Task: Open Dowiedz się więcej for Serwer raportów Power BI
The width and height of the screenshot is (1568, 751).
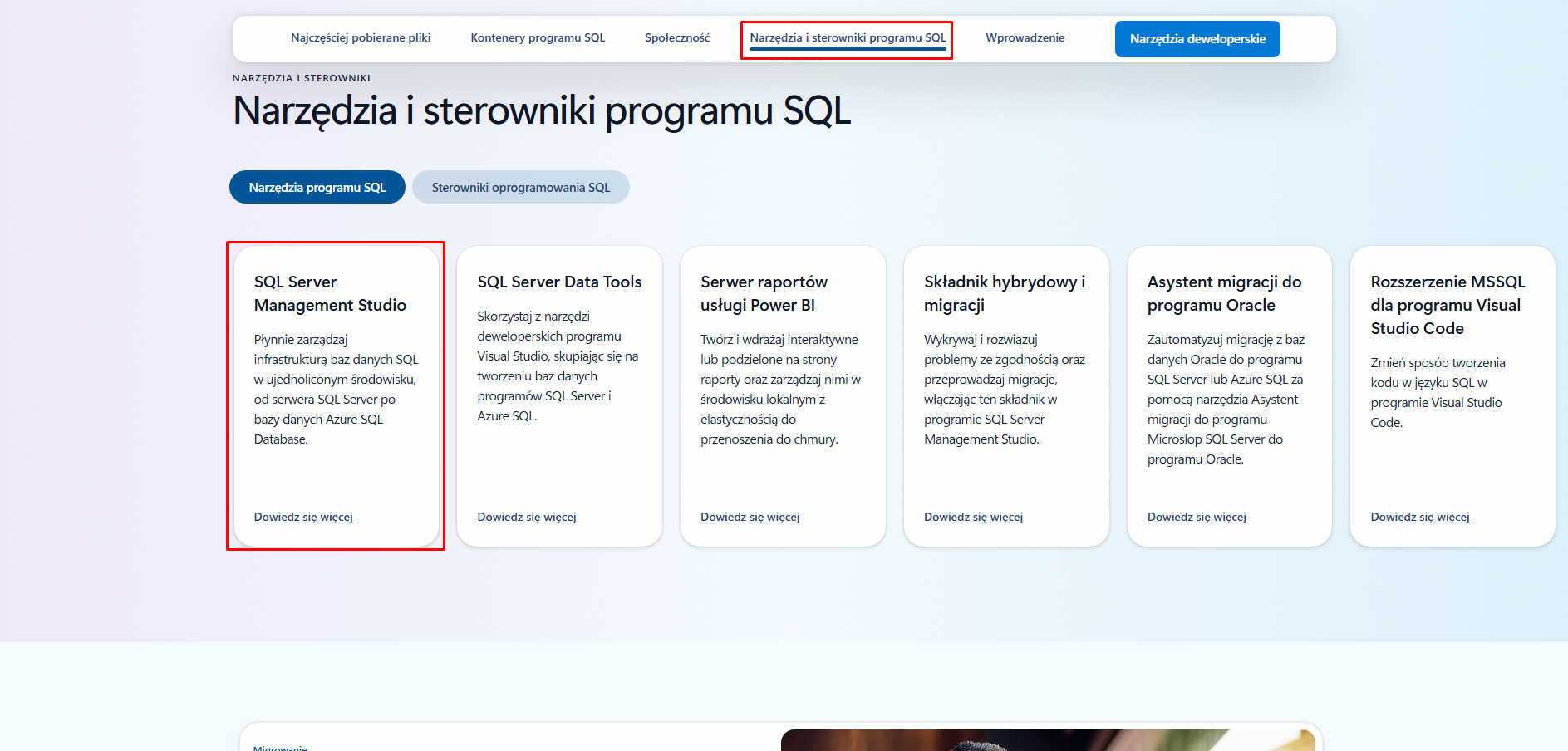Action: [750, 517]
